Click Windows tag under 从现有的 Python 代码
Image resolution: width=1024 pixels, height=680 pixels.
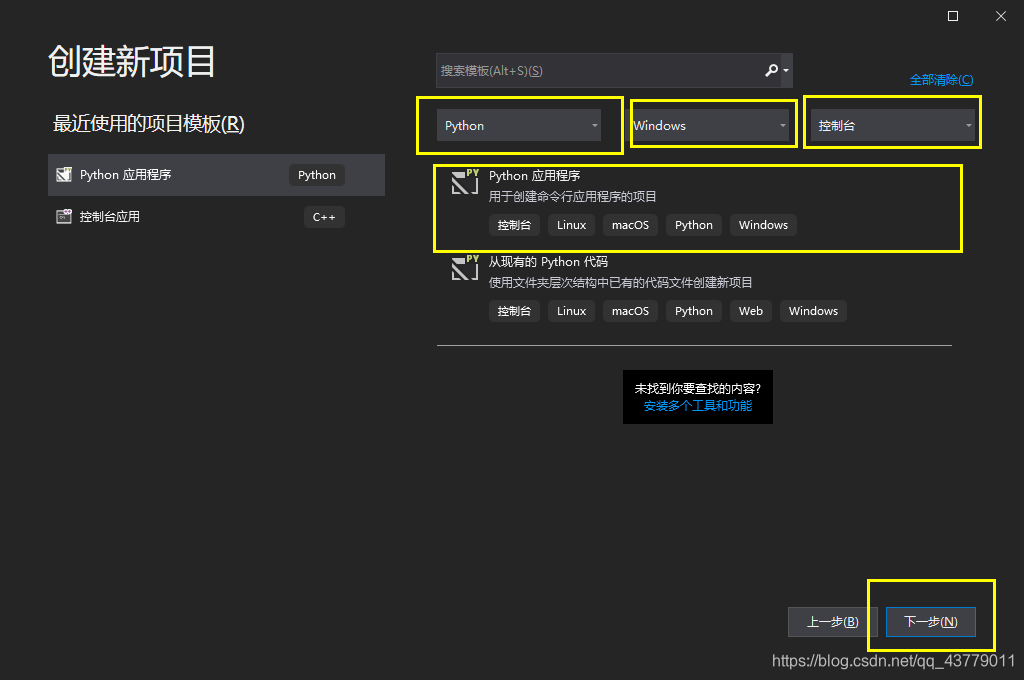point(813,311)
